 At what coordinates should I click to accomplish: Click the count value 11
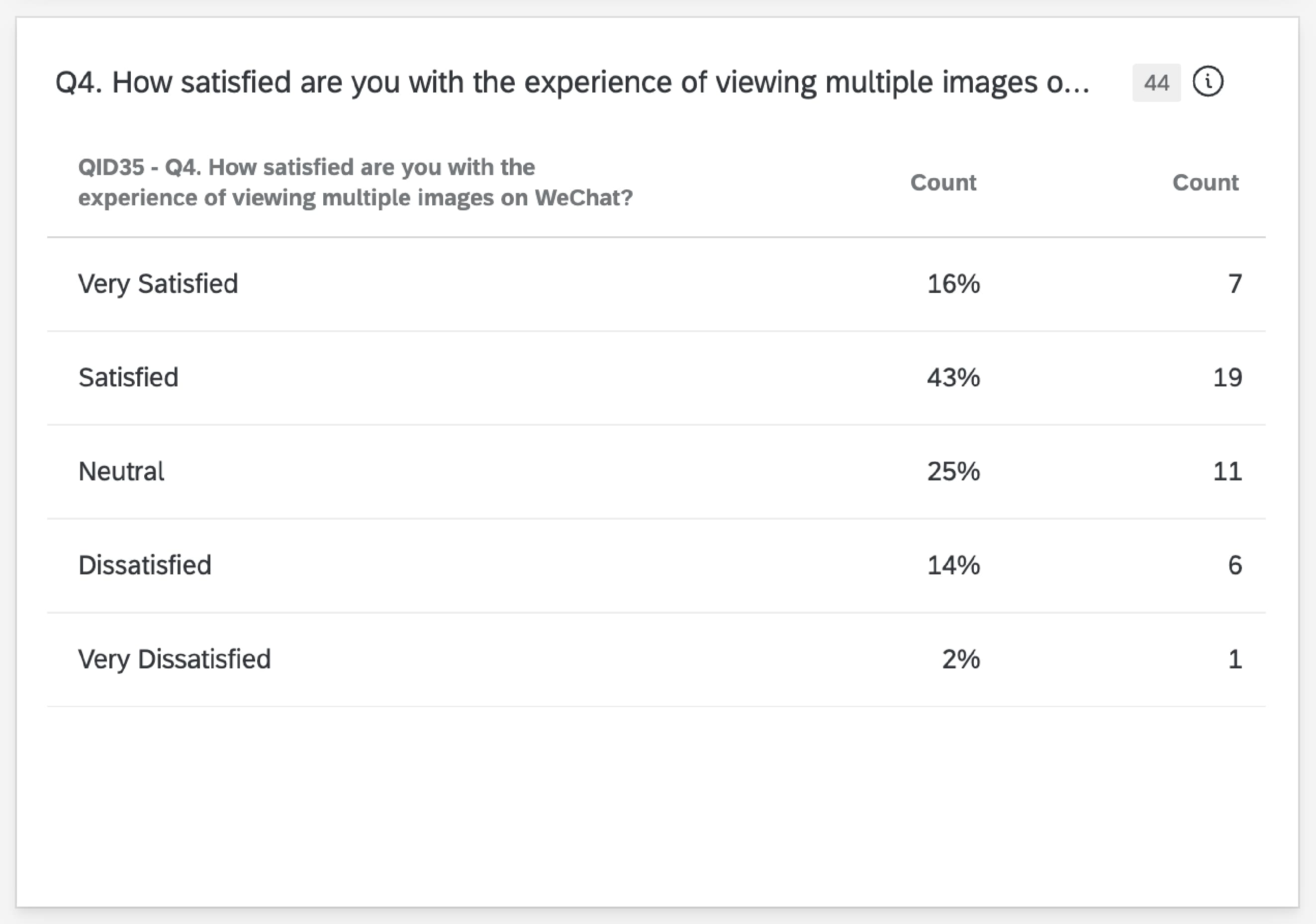coord(1227,472)
